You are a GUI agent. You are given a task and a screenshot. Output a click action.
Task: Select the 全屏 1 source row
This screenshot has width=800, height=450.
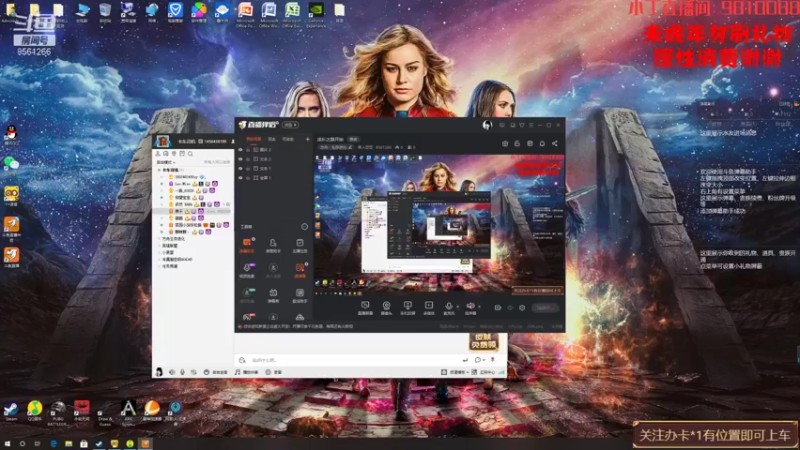tap(273, 178)
